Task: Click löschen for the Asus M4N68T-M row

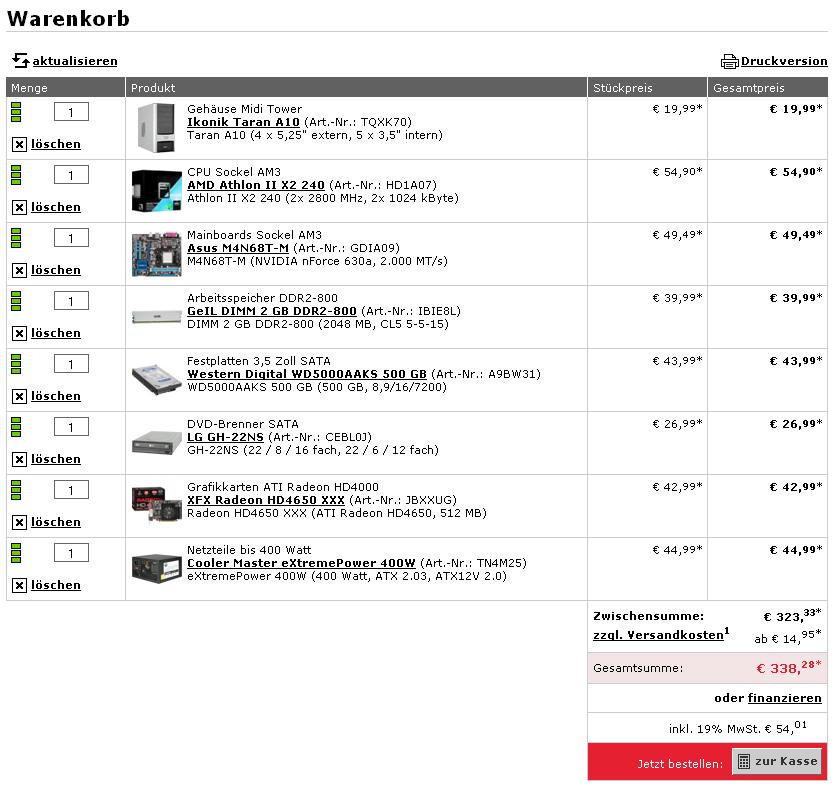Action: coord(56,271)
